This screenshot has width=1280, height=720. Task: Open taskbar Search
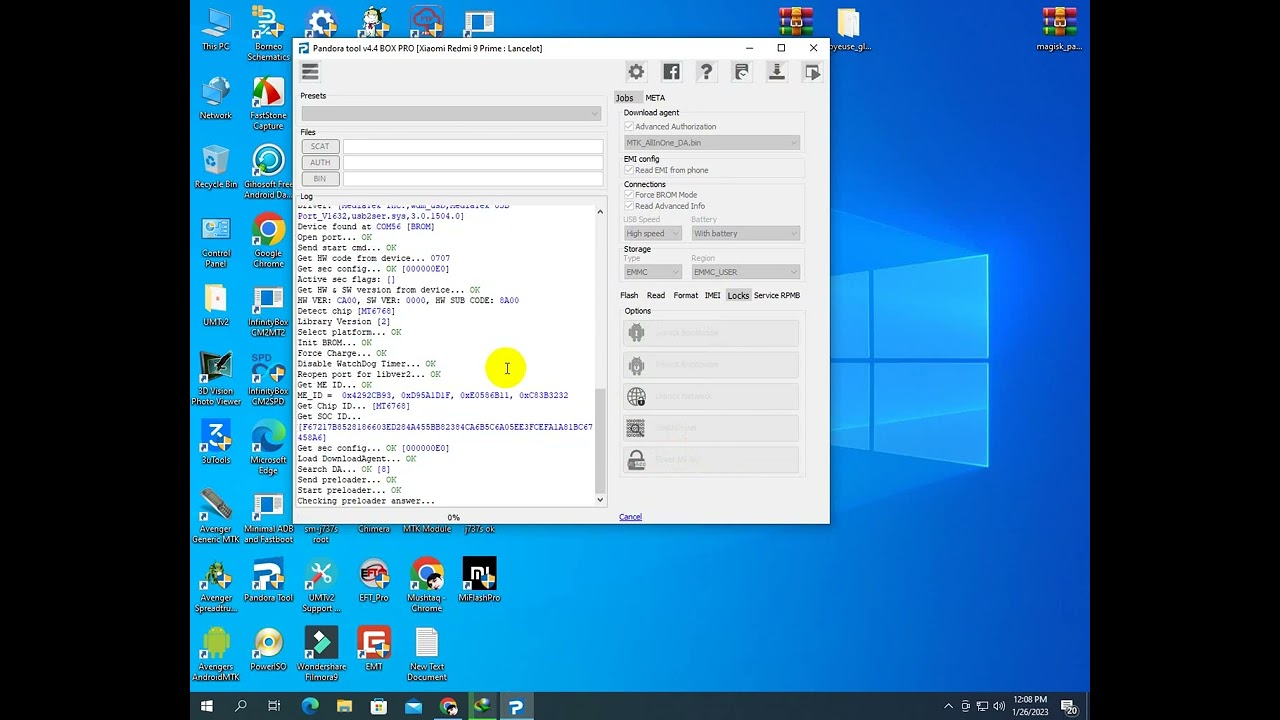(x=241, y=706)
